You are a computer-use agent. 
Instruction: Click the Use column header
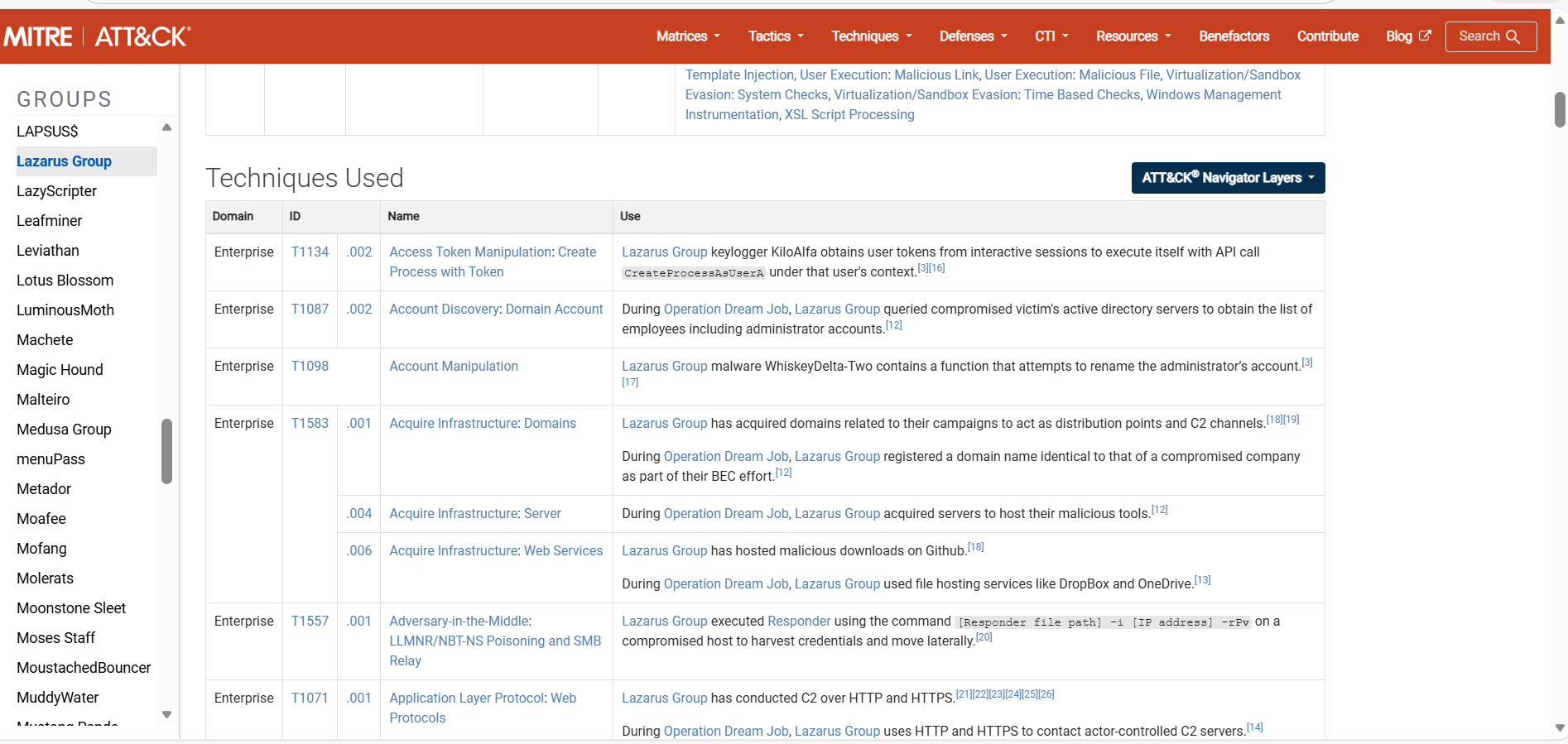pyautogui.click(x=630, y=216)
